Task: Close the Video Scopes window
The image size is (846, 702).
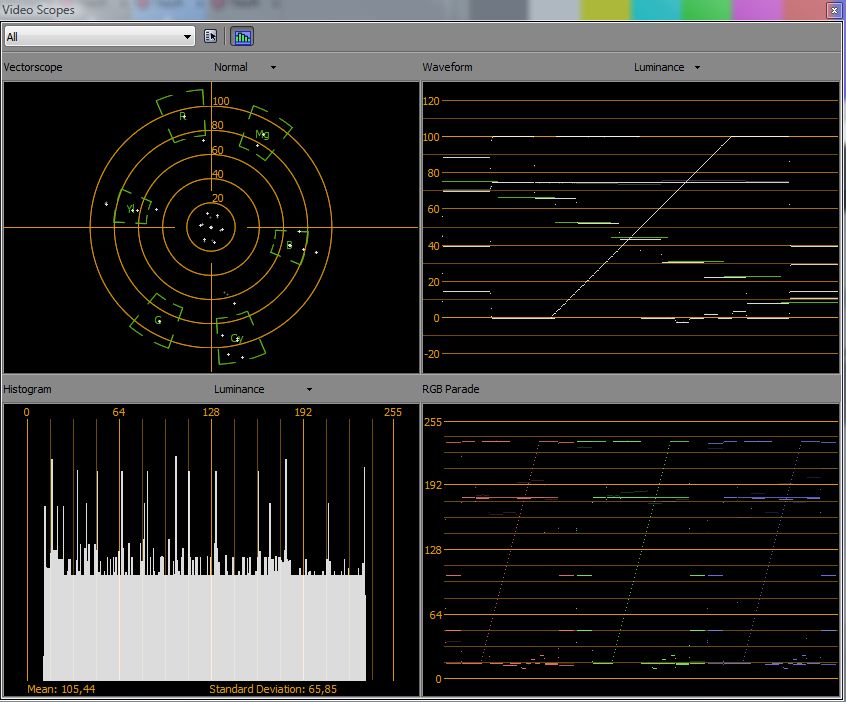Action: (834, 10)
